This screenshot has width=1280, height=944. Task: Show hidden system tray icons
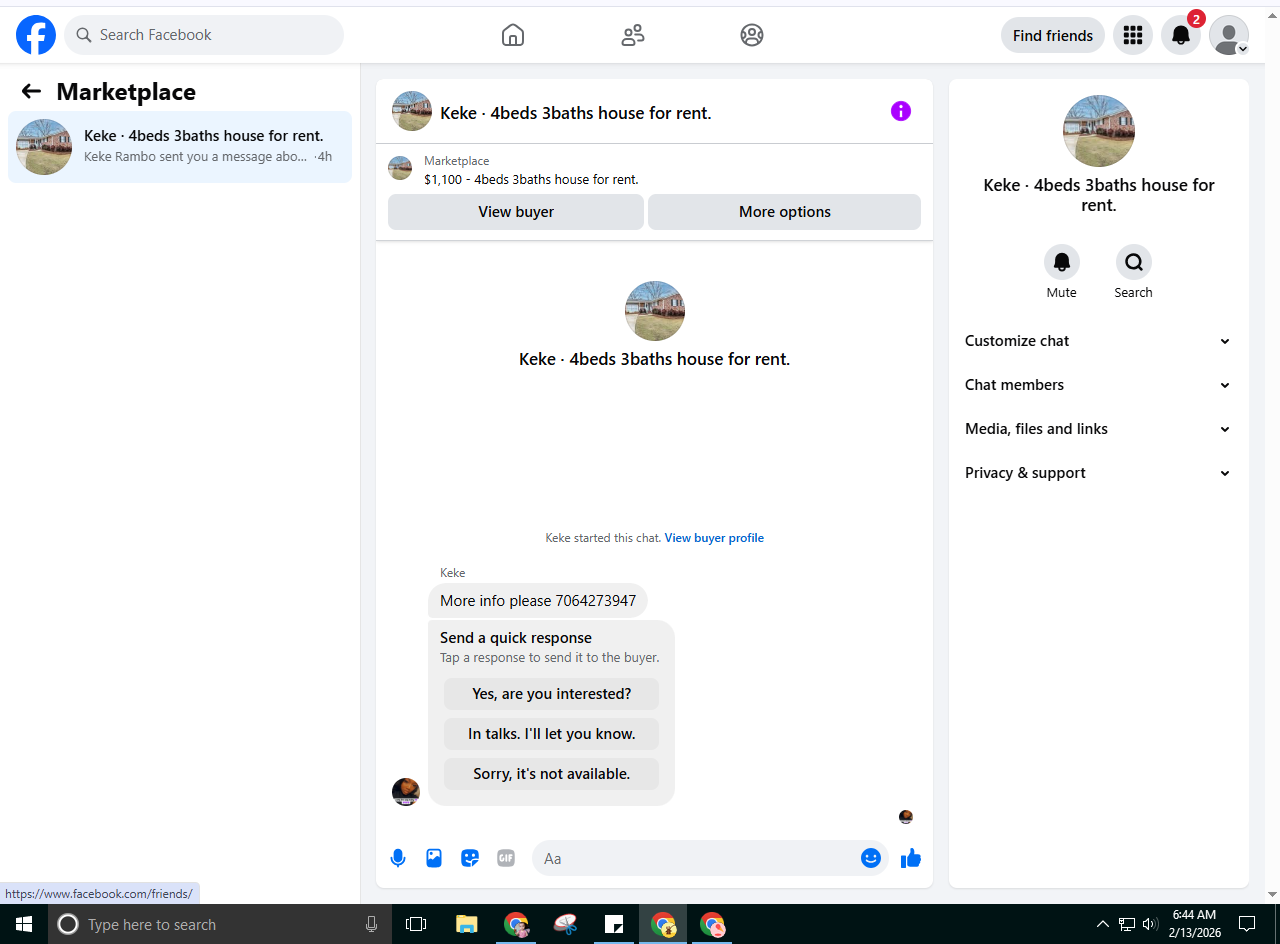pos(1102,924)
